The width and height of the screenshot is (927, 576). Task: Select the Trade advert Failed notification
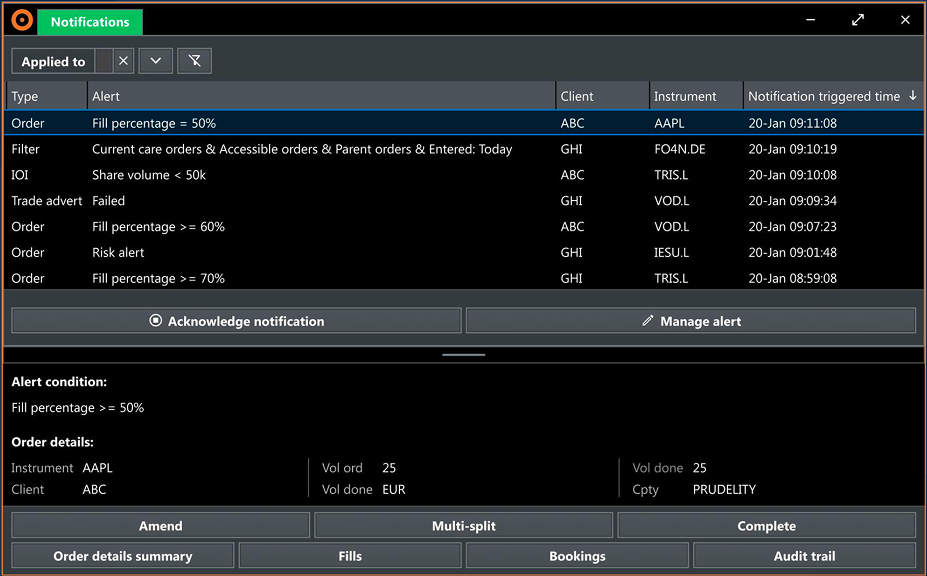300,200
